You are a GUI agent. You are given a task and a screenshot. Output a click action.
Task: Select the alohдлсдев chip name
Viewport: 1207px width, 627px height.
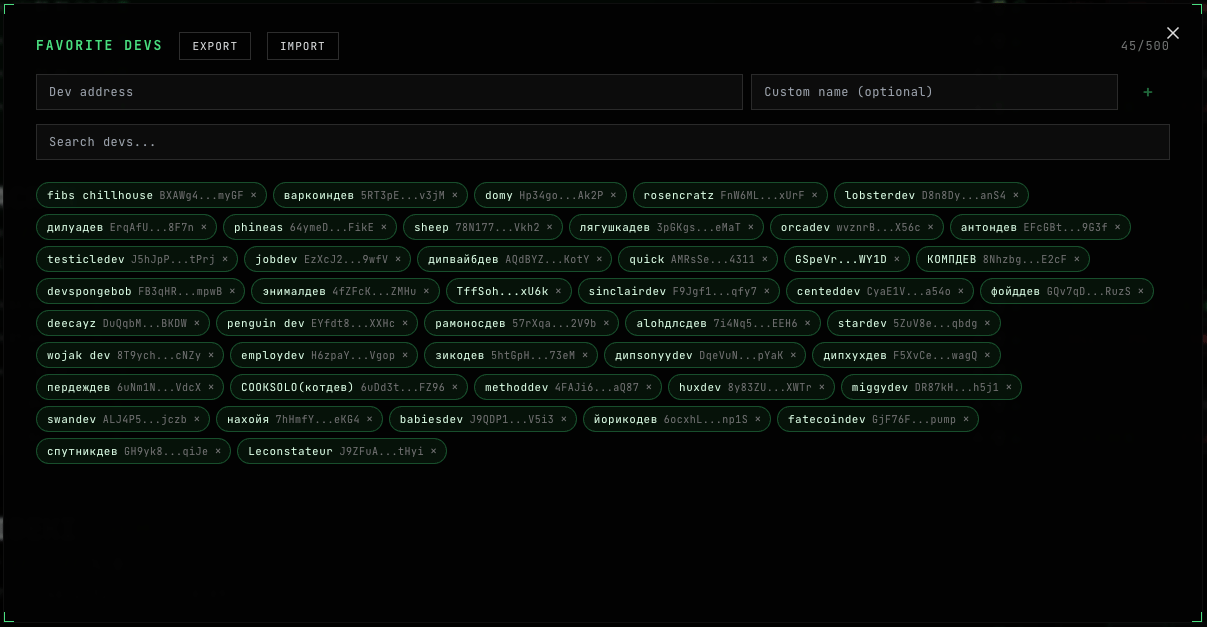click(x=671, y=323)
